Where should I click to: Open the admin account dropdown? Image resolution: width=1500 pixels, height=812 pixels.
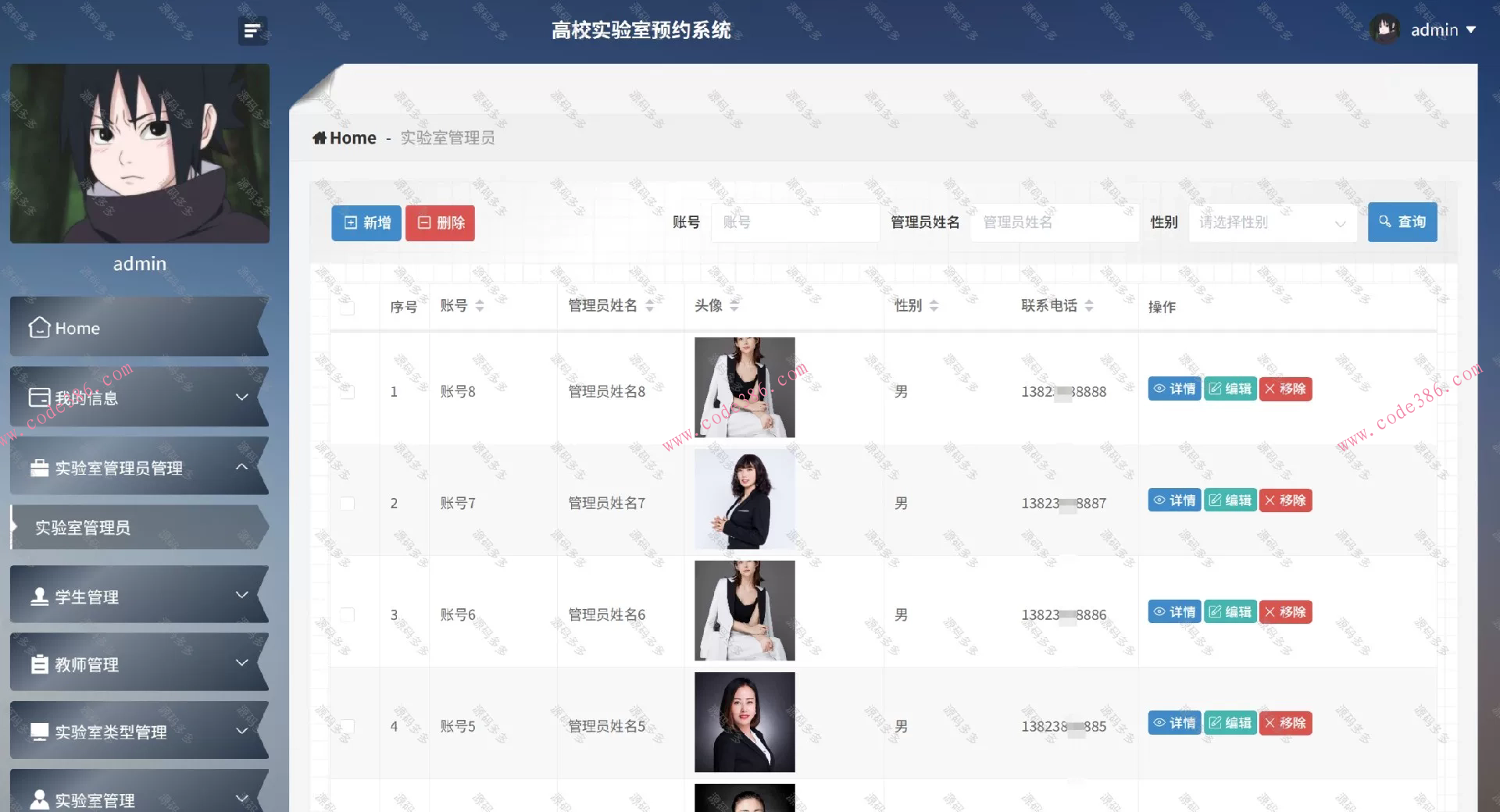1443,30
